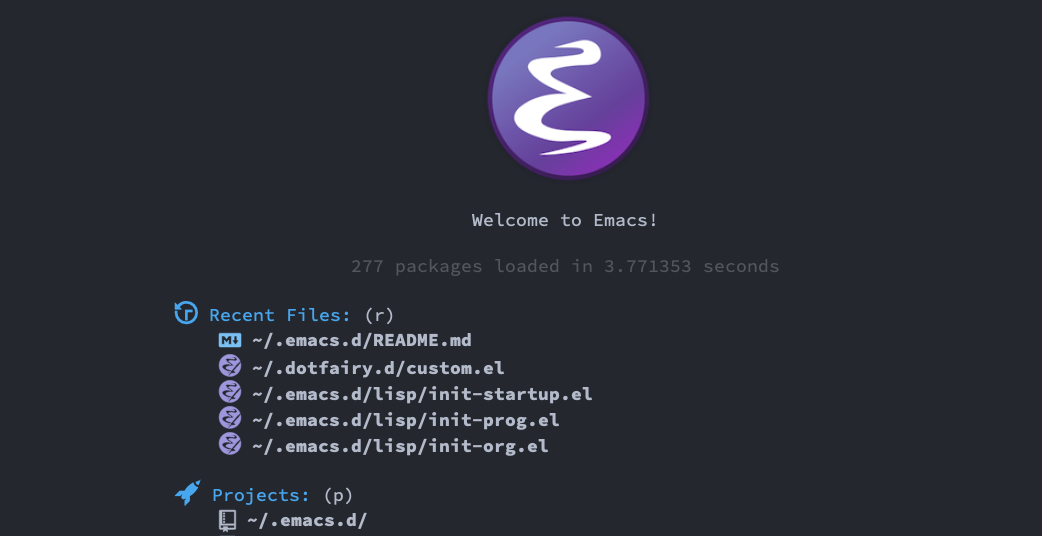Select the Recent Files section heading
Screen dimensions: 1042x536
(280, 315)
